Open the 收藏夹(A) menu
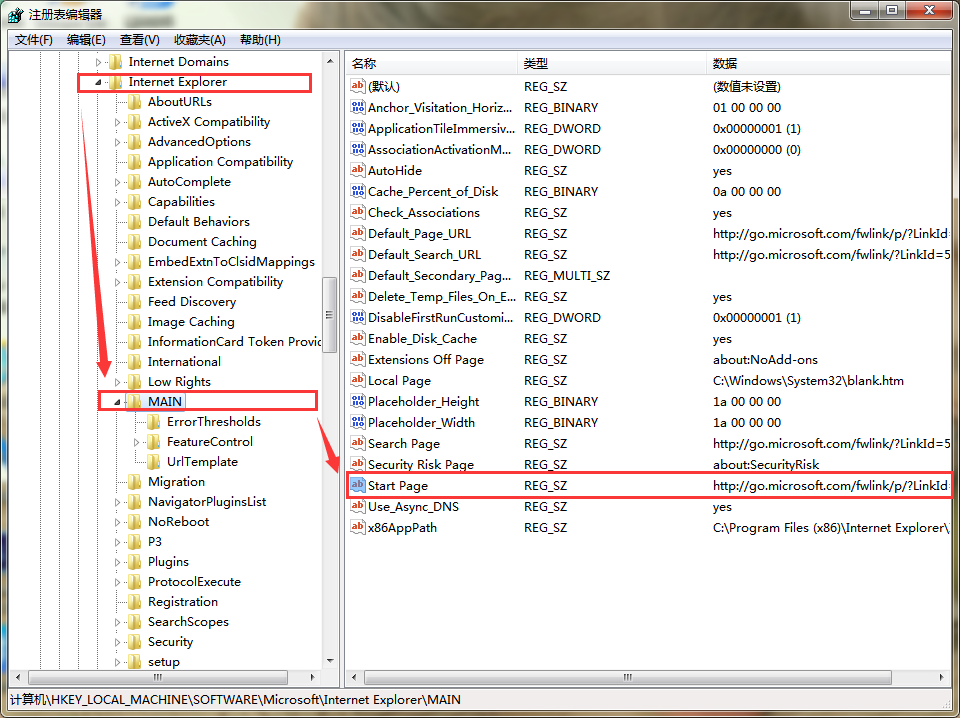The height and width of the screenshot is (718, 960). point(199,40)
